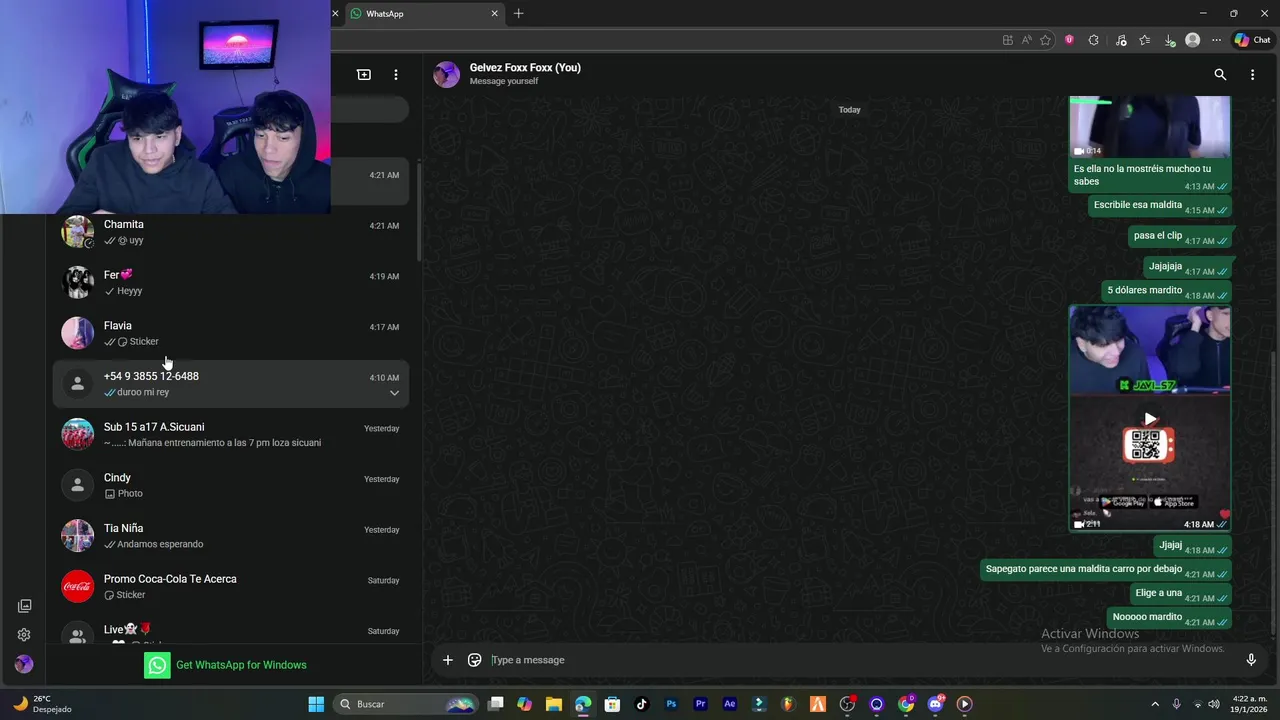This screenshot has width=1280, height=720.
Task: Click the 'Nooooo mardito' message
Action: pyautogui.click(x=1170, y=618)
